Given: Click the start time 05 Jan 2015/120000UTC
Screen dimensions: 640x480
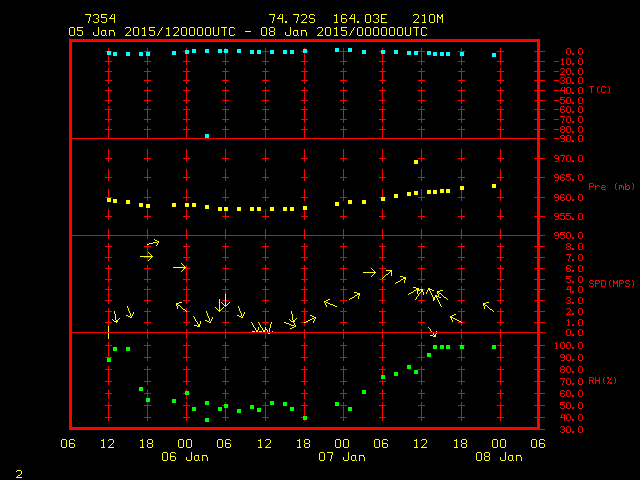Looking at the screenshot, I should (152, 32).
